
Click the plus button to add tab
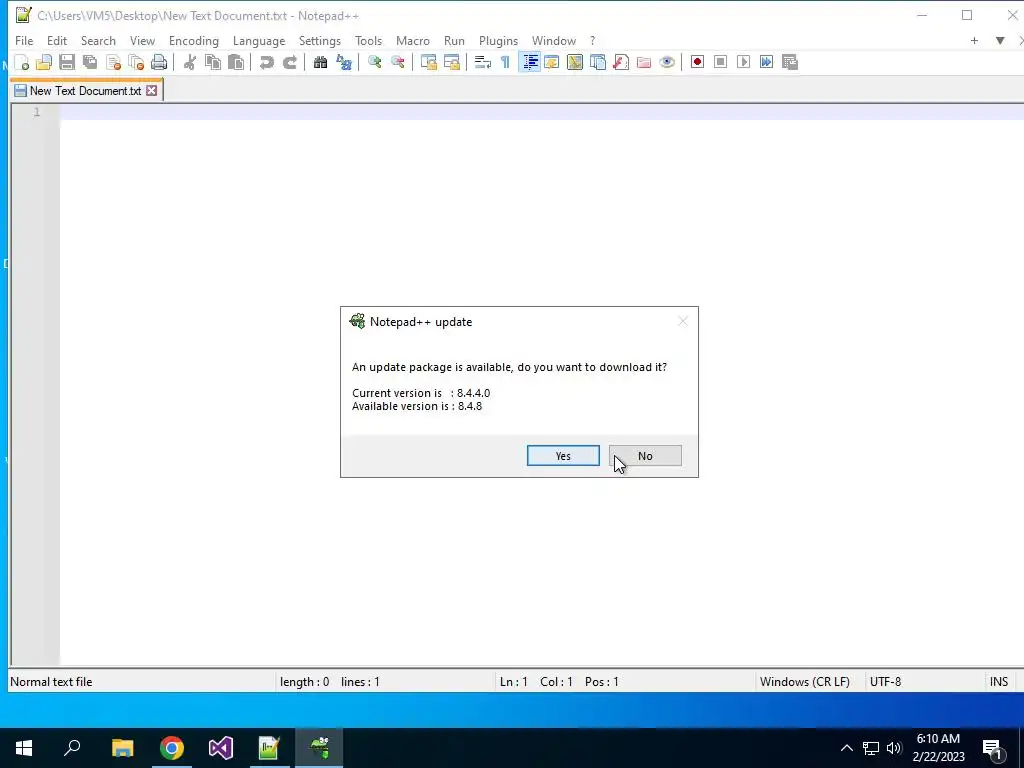974,40
